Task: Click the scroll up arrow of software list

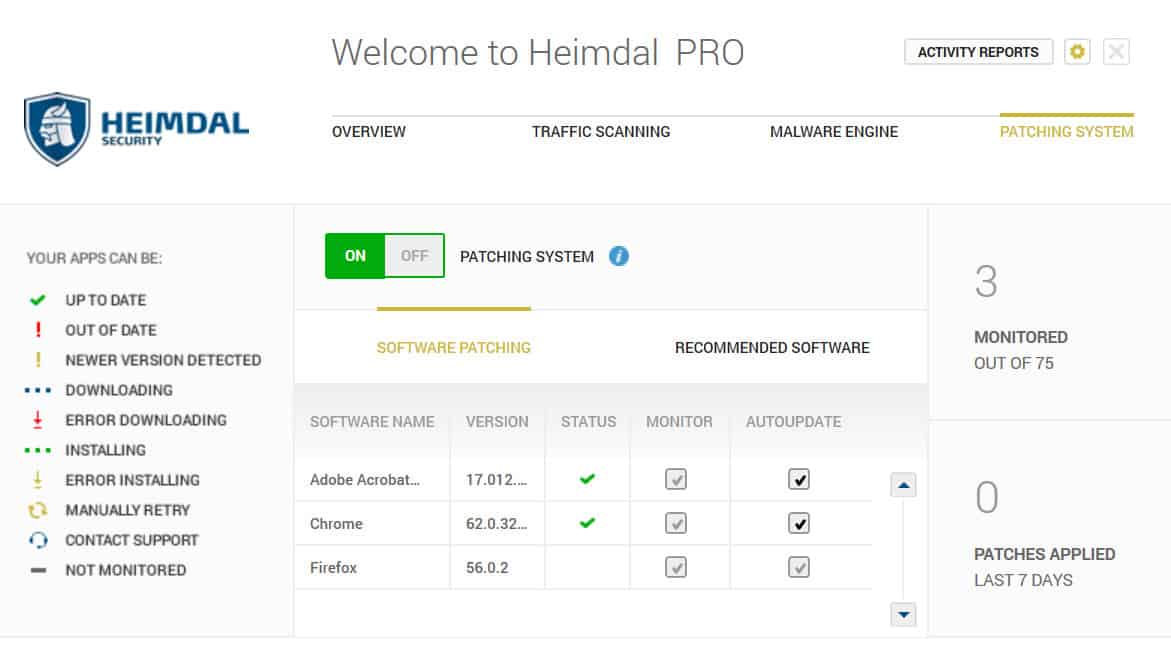Action: coord(904,485)
